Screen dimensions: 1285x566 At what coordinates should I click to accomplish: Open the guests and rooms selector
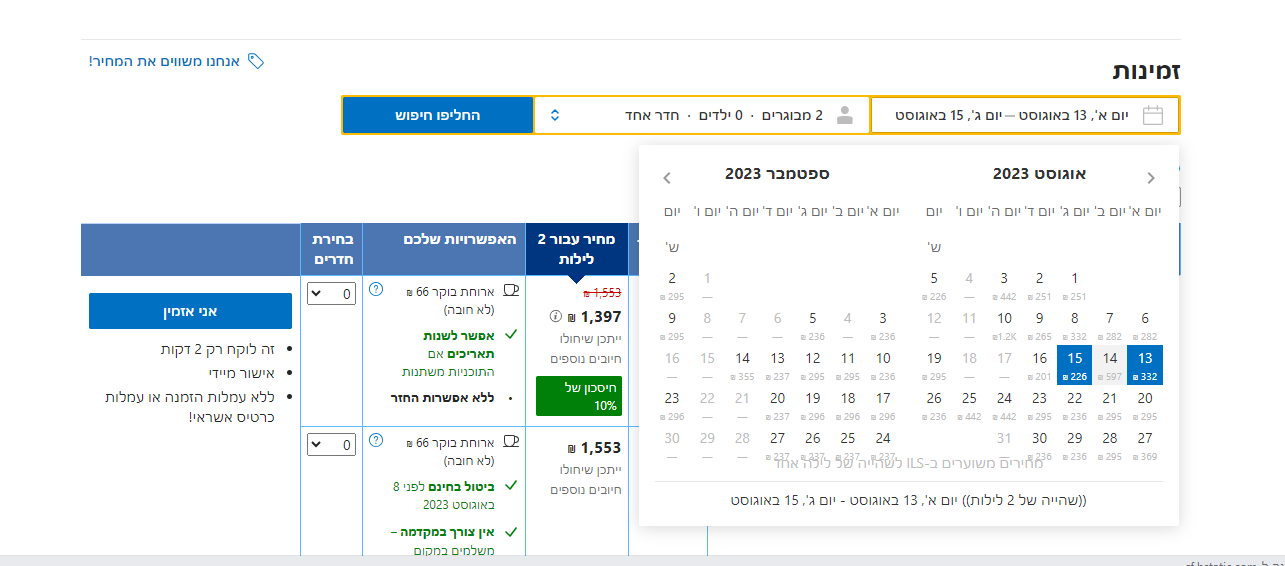click(x=701, y=115)
